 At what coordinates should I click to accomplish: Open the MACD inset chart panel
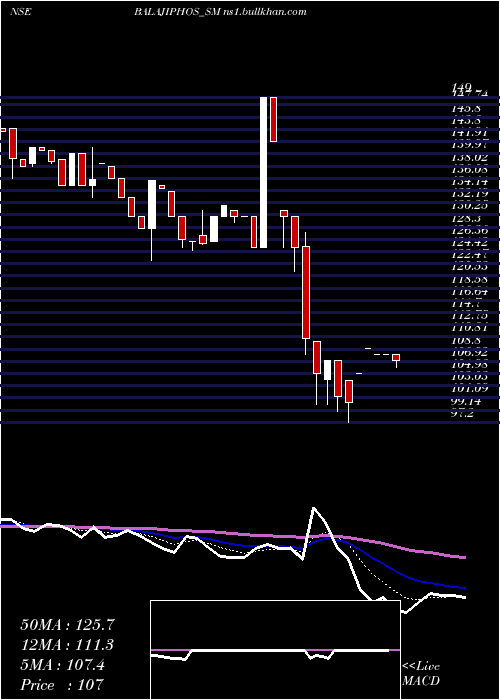(275, 650)
